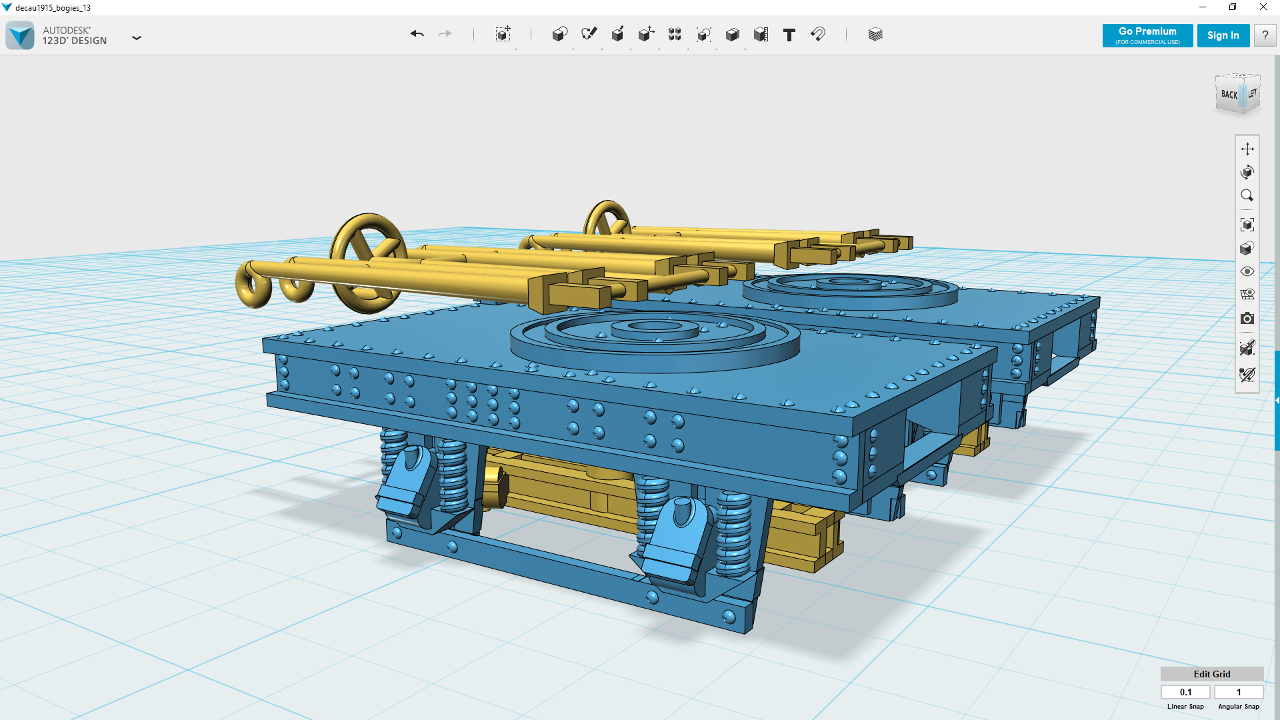Open the Grouping tools menu
Viewport: 1280px width, 720px height.
704,34
